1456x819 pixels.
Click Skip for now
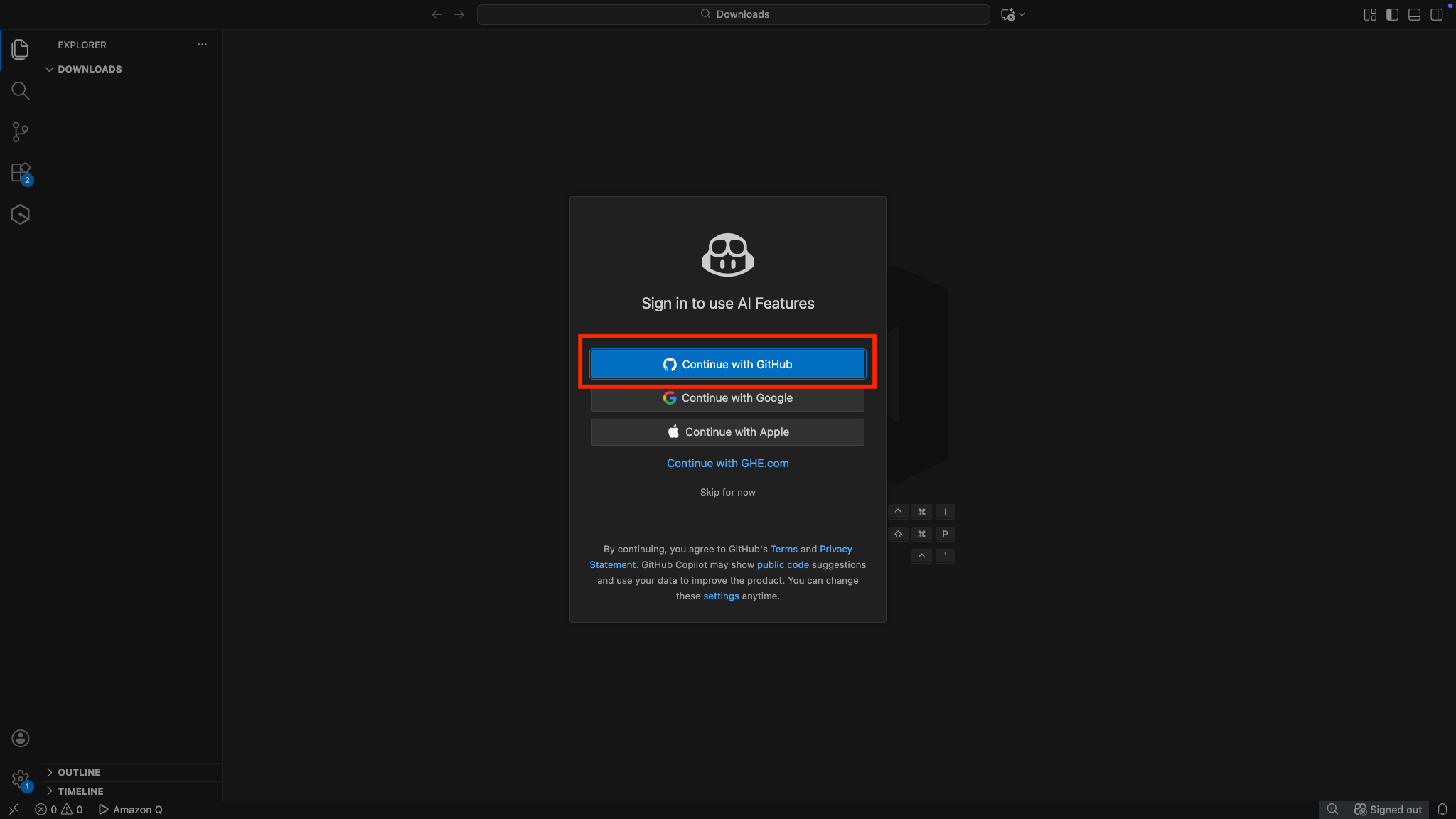tap(727, 492)
